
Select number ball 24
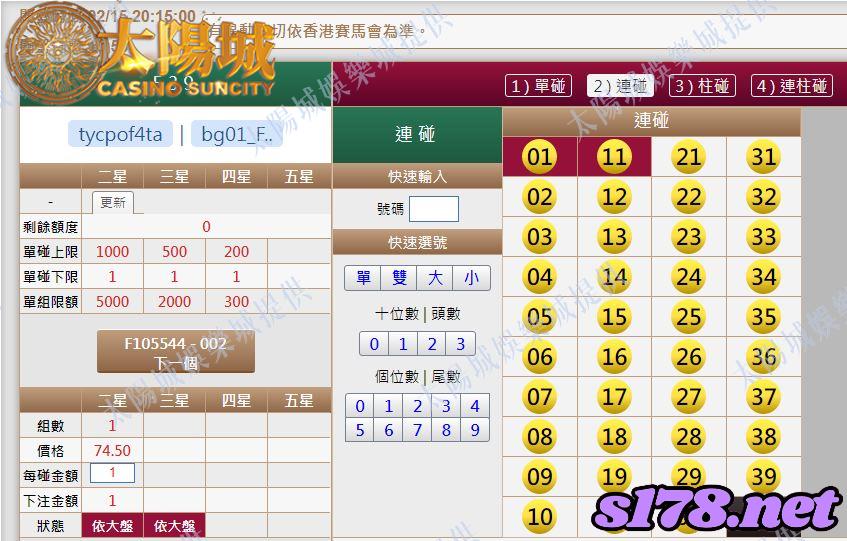(x=689, y=277)
